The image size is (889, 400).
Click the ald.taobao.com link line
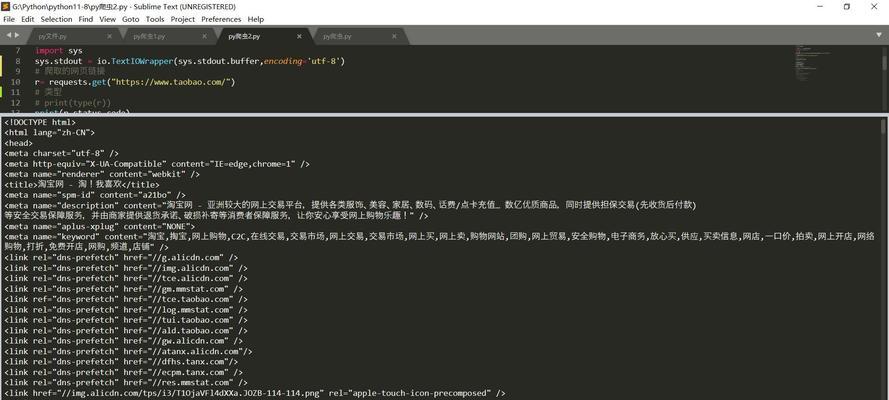[125, 330]
